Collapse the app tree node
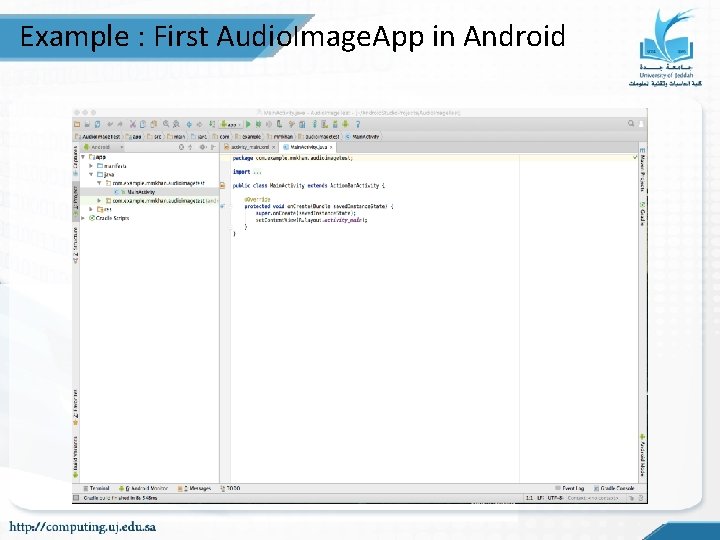 pyautogui.click(x=83, y=157)
